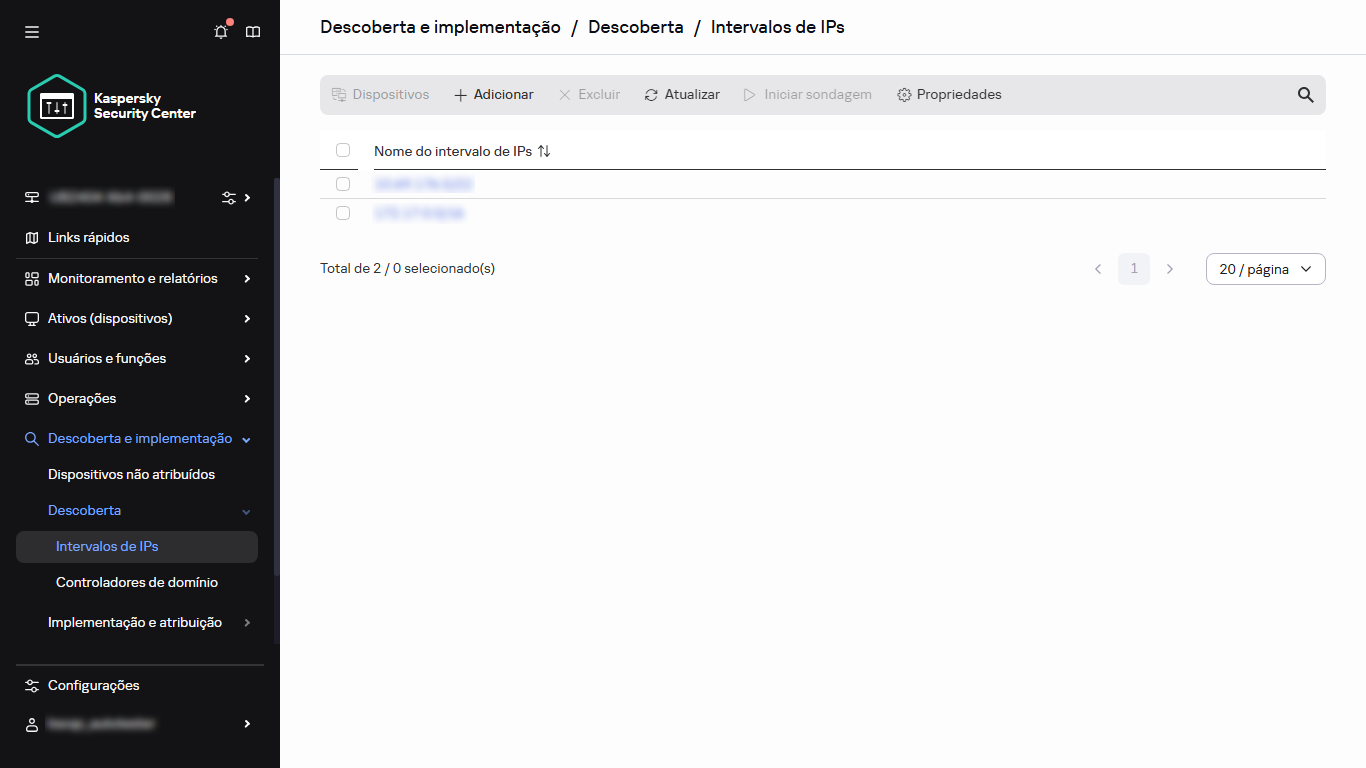Click the Descoberta breadcrumb
The width and height of the screenshot is (1366, 768).
[x=636, y=28]
